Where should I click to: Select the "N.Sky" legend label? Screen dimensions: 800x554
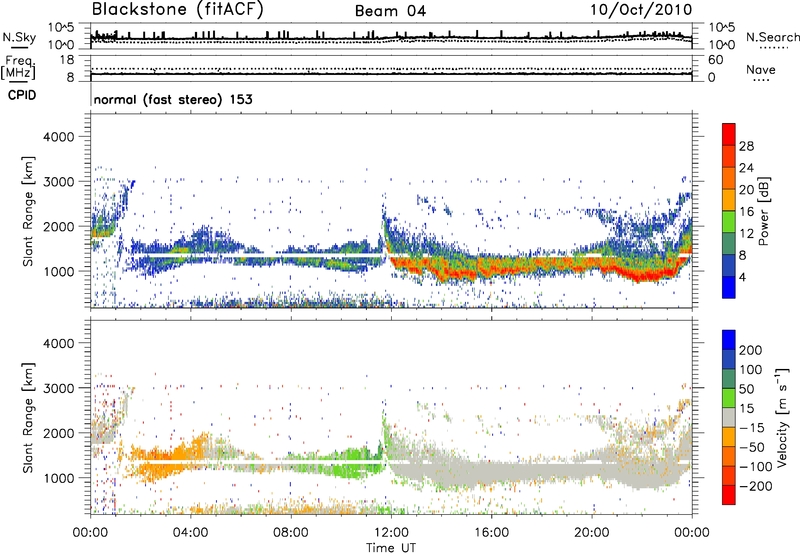[x=19, y=37]
